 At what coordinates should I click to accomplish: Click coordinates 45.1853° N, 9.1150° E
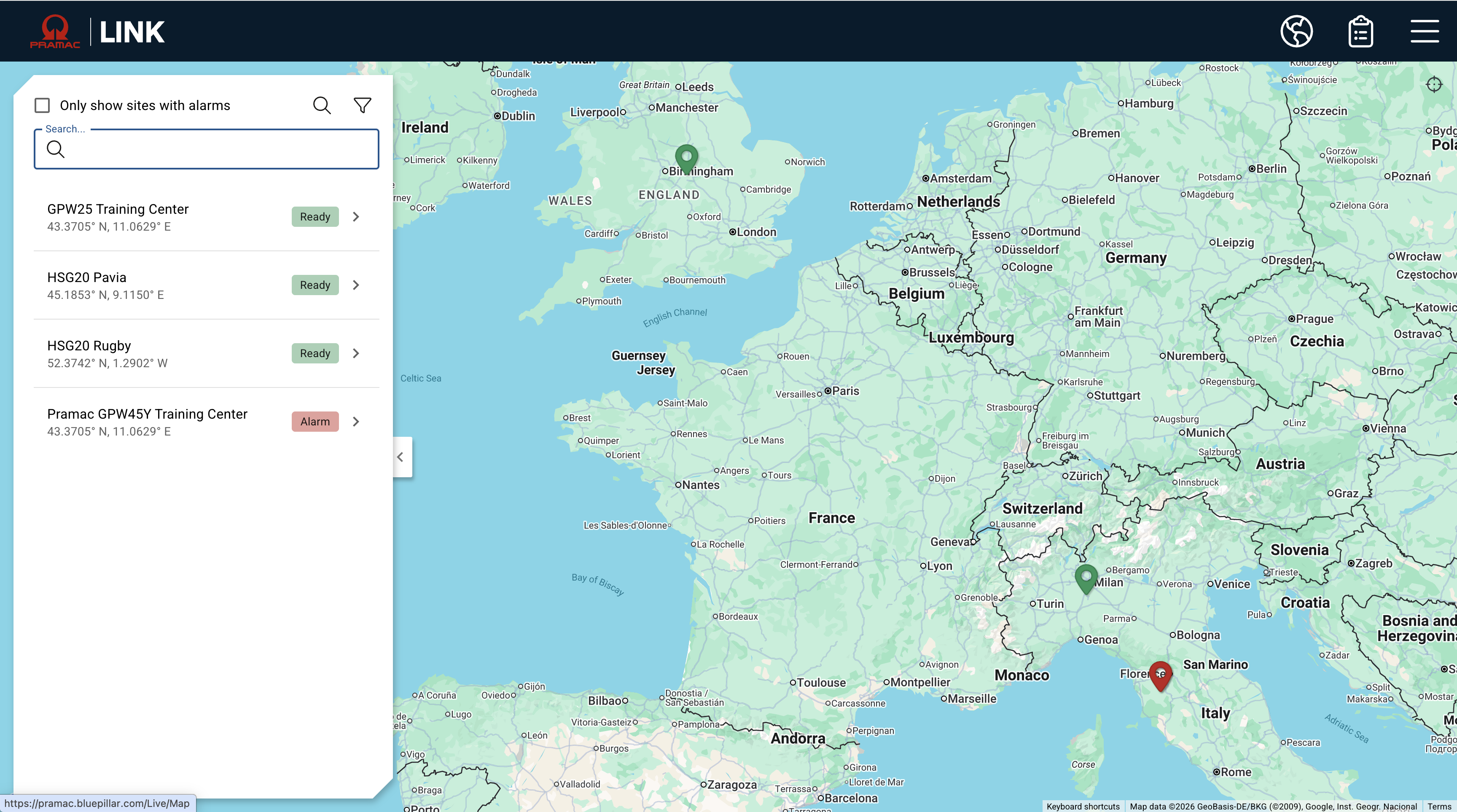(106, 295)
